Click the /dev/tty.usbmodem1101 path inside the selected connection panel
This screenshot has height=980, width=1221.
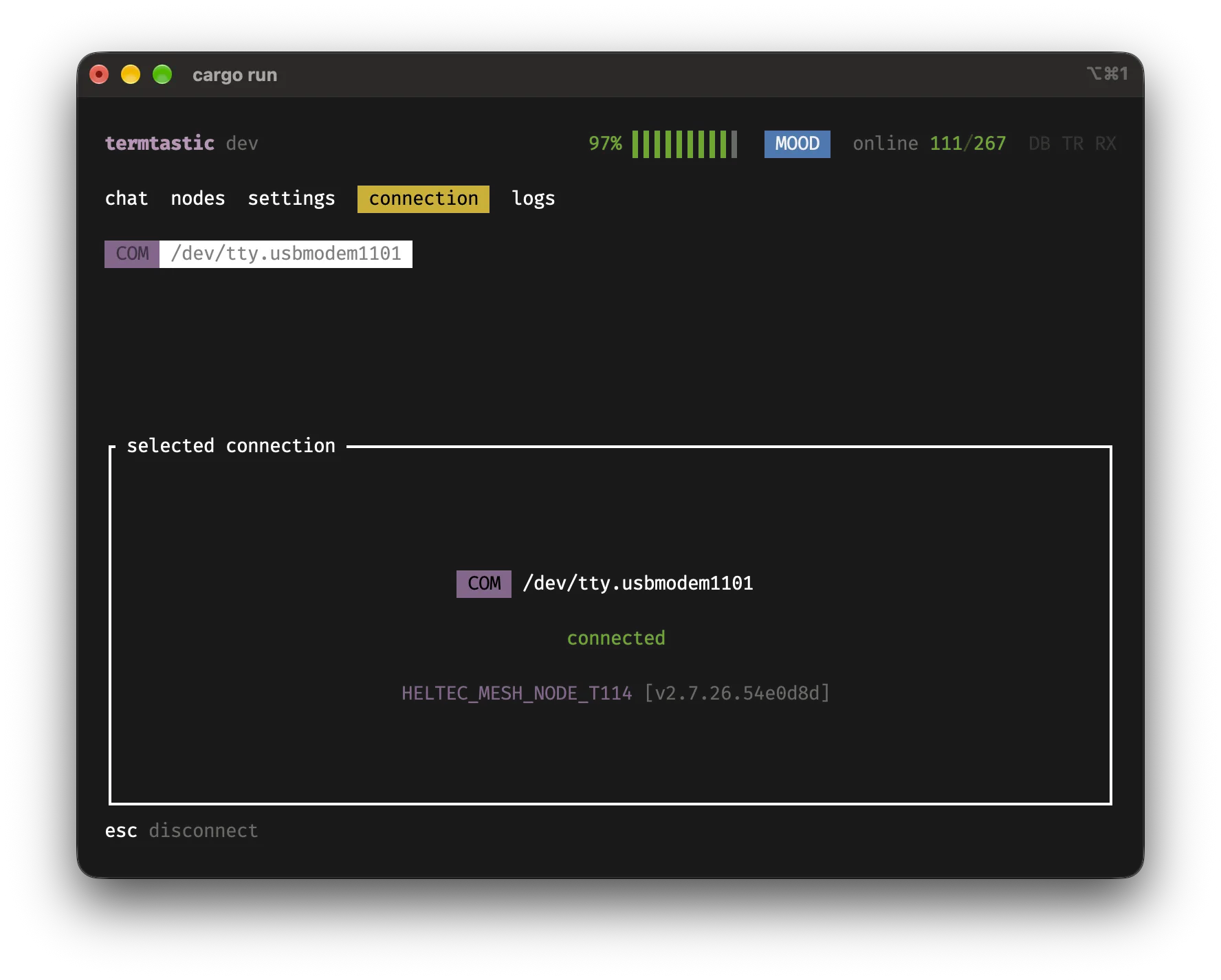(638, 583)
